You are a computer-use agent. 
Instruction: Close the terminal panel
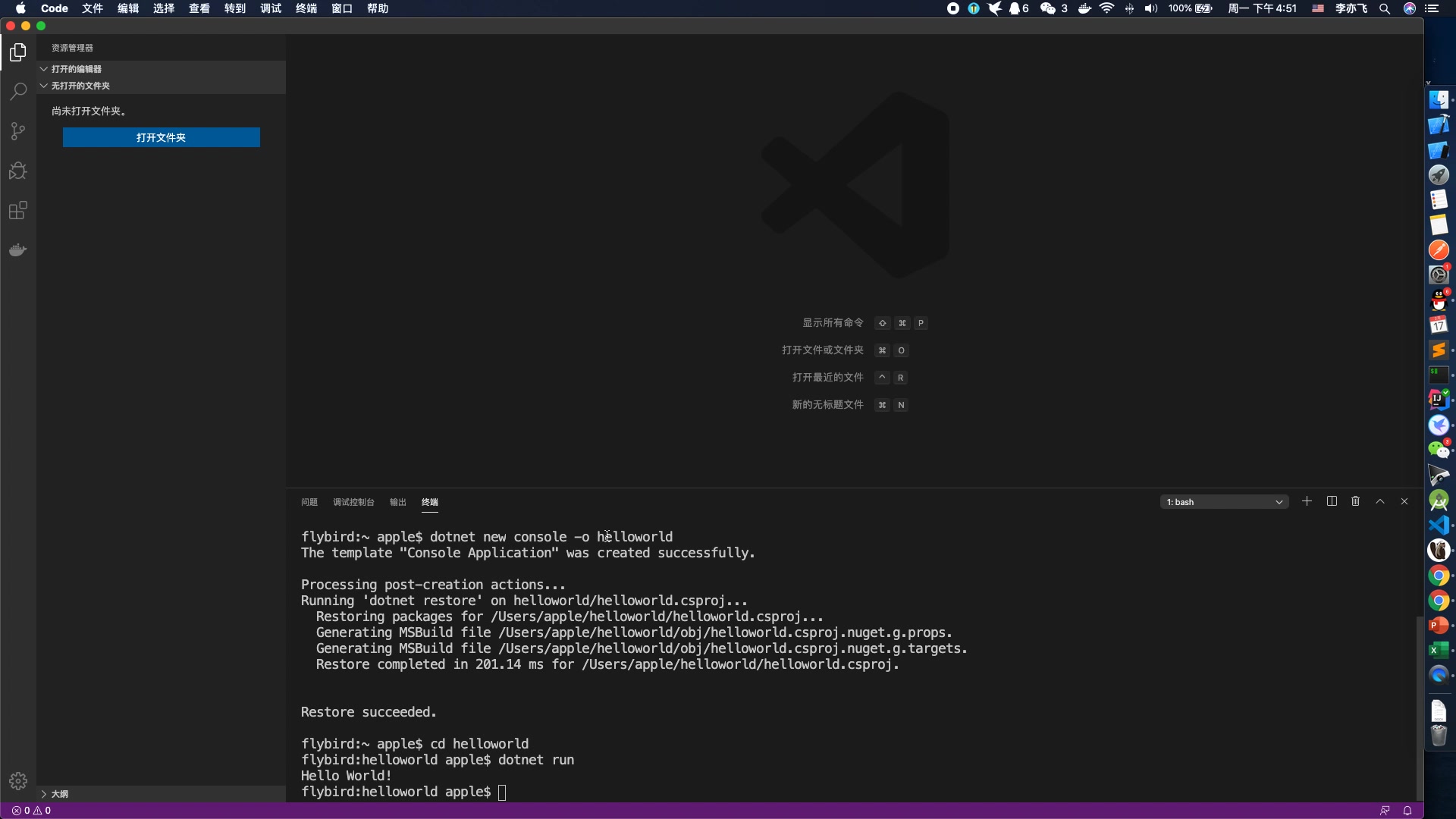[x=1404, y=501]
